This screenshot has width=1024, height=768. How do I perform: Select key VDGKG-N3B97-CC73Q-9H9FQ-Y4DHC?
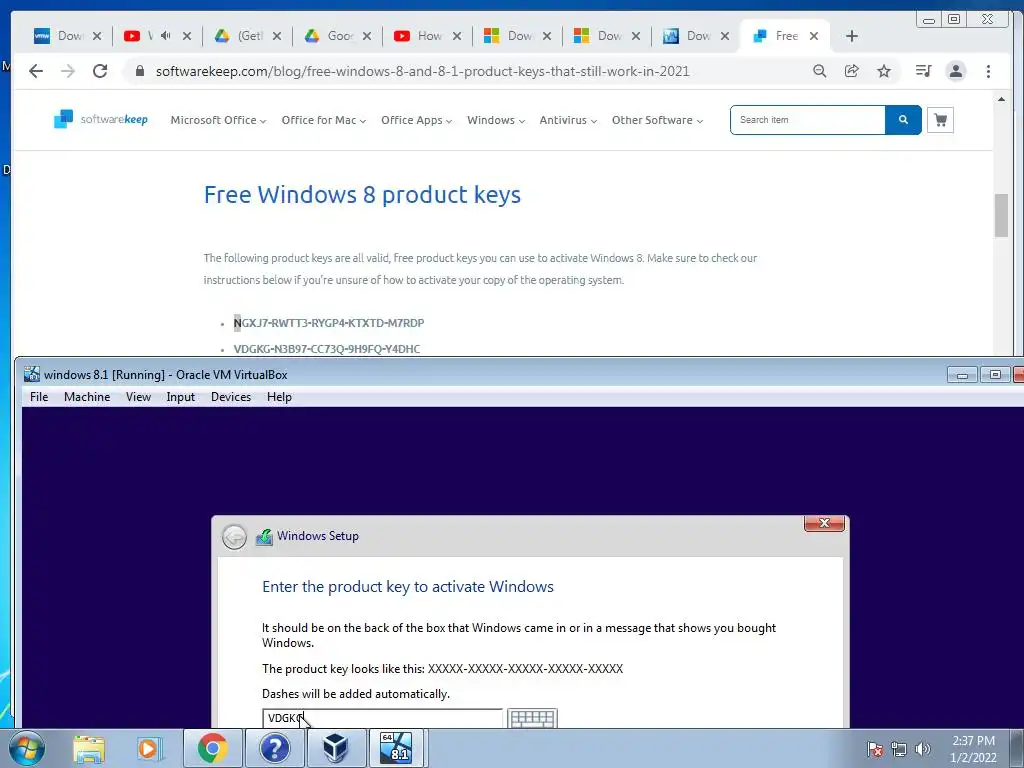point(327,349)
